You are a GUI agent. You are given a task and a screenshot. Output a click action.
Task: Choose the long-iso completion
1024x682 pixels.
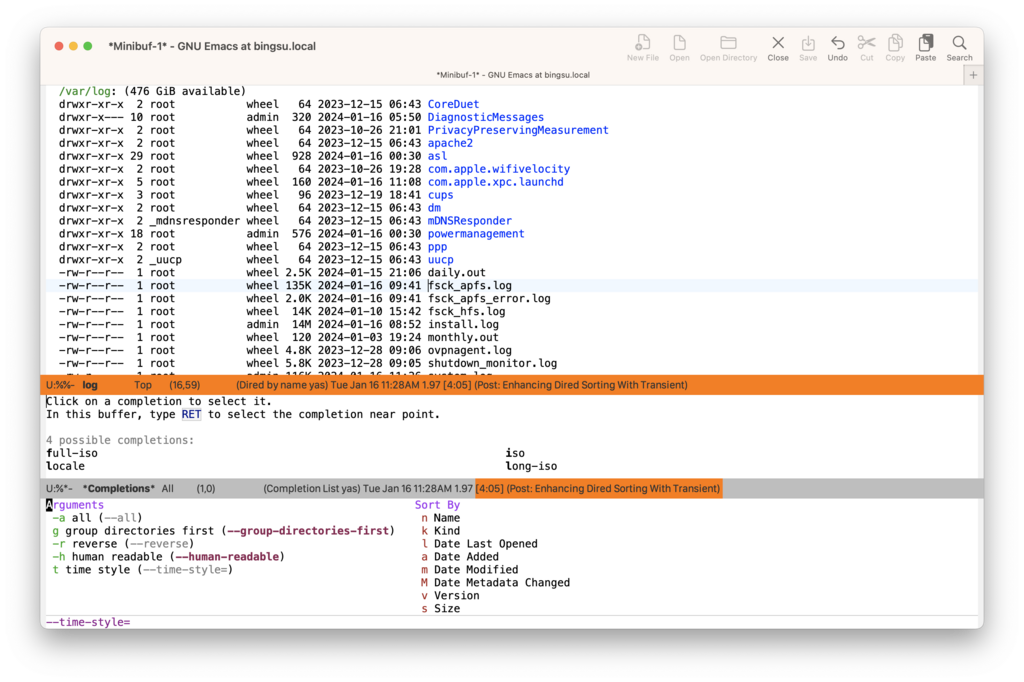pyautogui.click(x=532, y=466)
